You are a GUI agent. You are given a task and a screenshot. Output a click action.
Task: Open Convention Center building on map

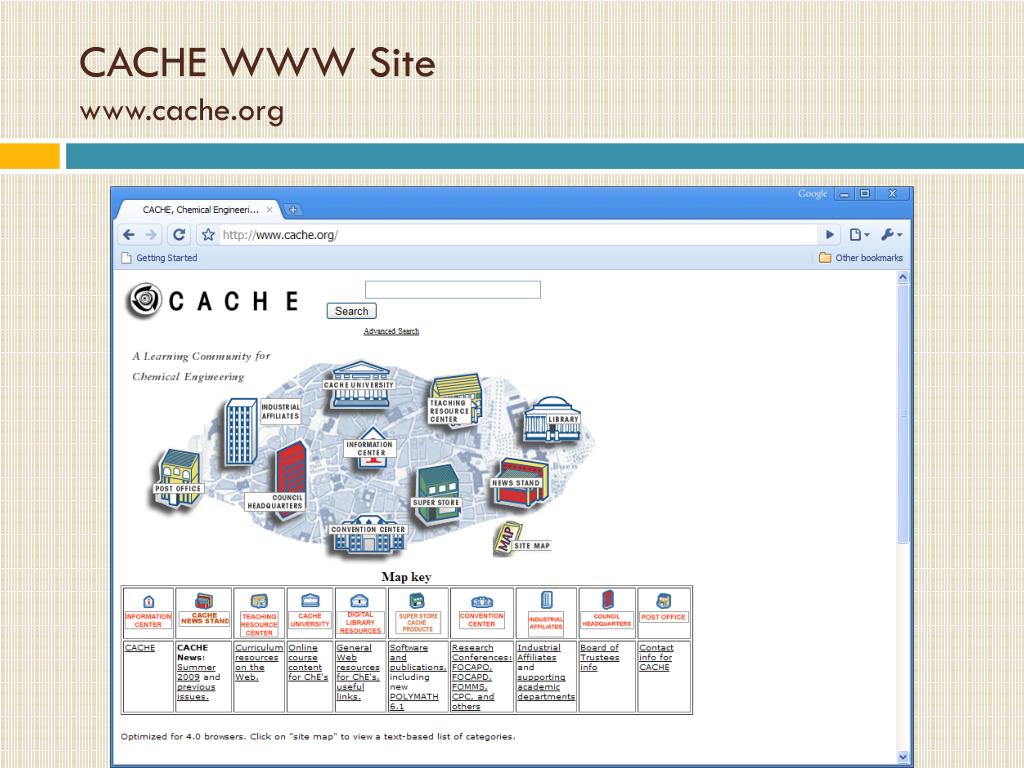click(368, 536)
